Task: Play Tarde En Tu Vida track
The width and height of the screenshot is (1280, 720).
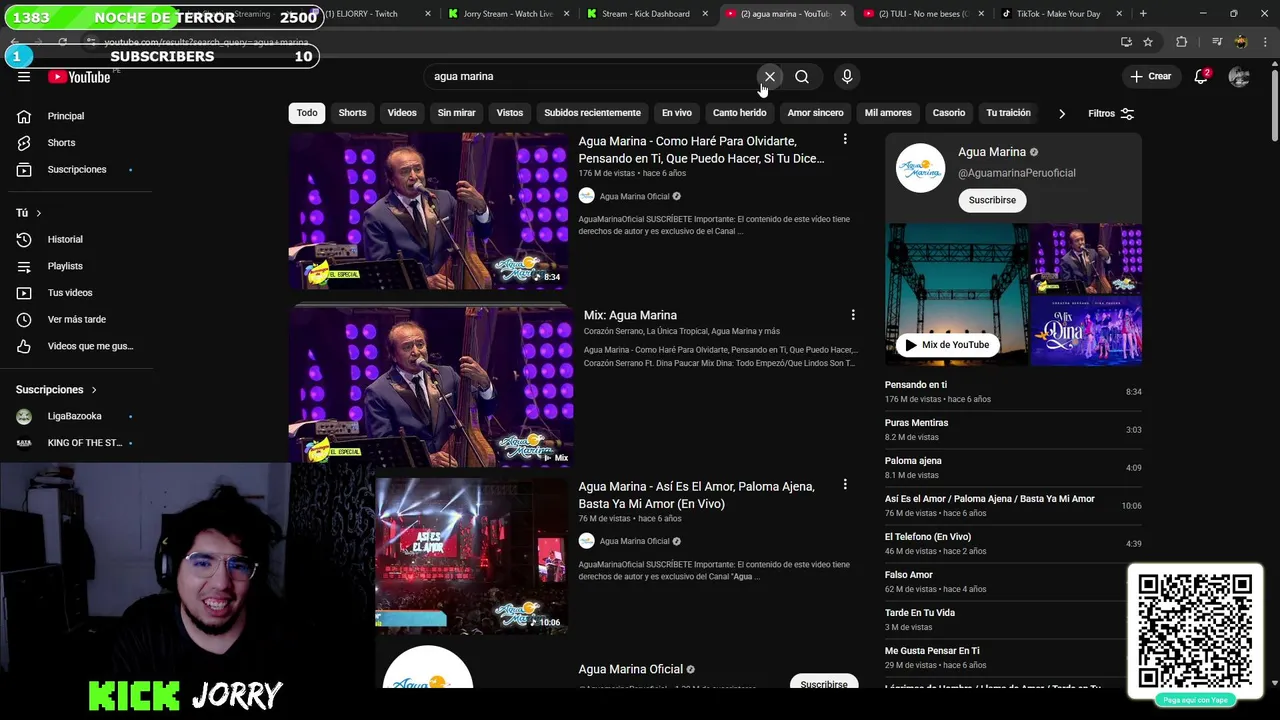Action: click(x=1005, y=619)
